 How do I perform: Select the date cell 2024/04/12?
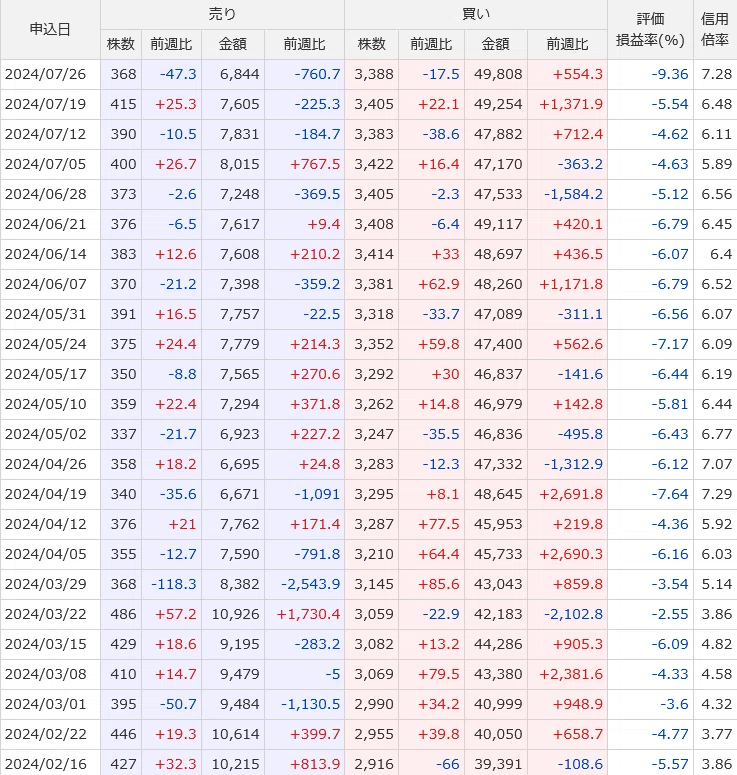pyautogui.click(x=50, y=524)
